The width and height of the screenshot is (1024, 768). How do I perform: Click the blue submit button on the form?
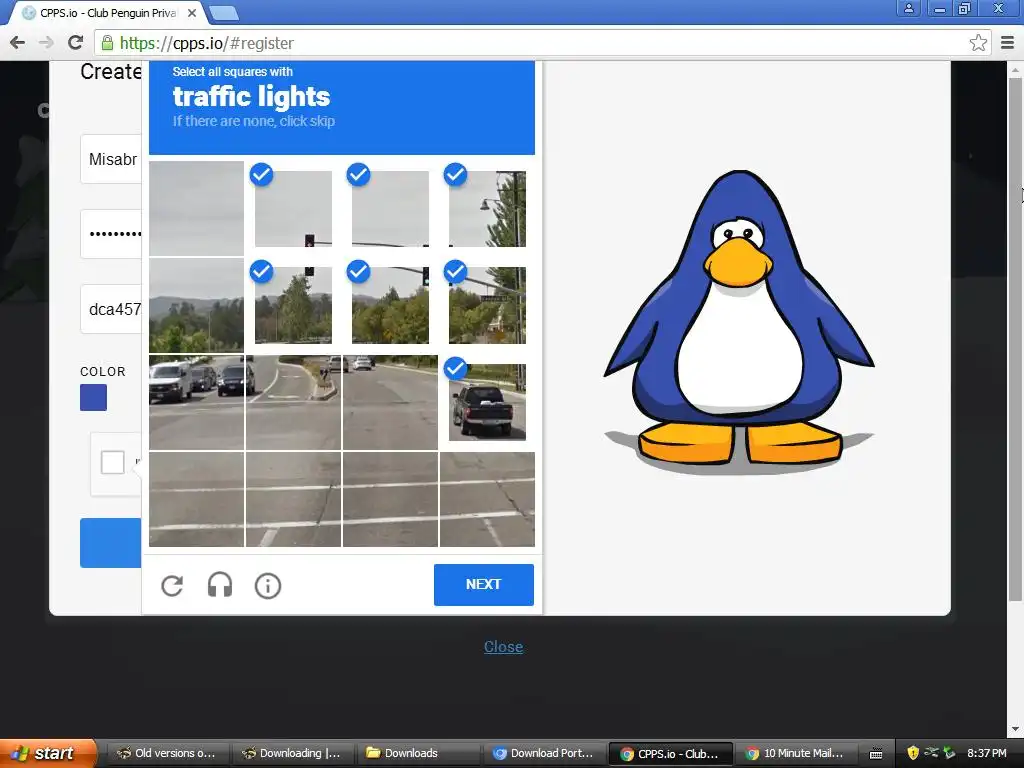[x=110, y=543]
